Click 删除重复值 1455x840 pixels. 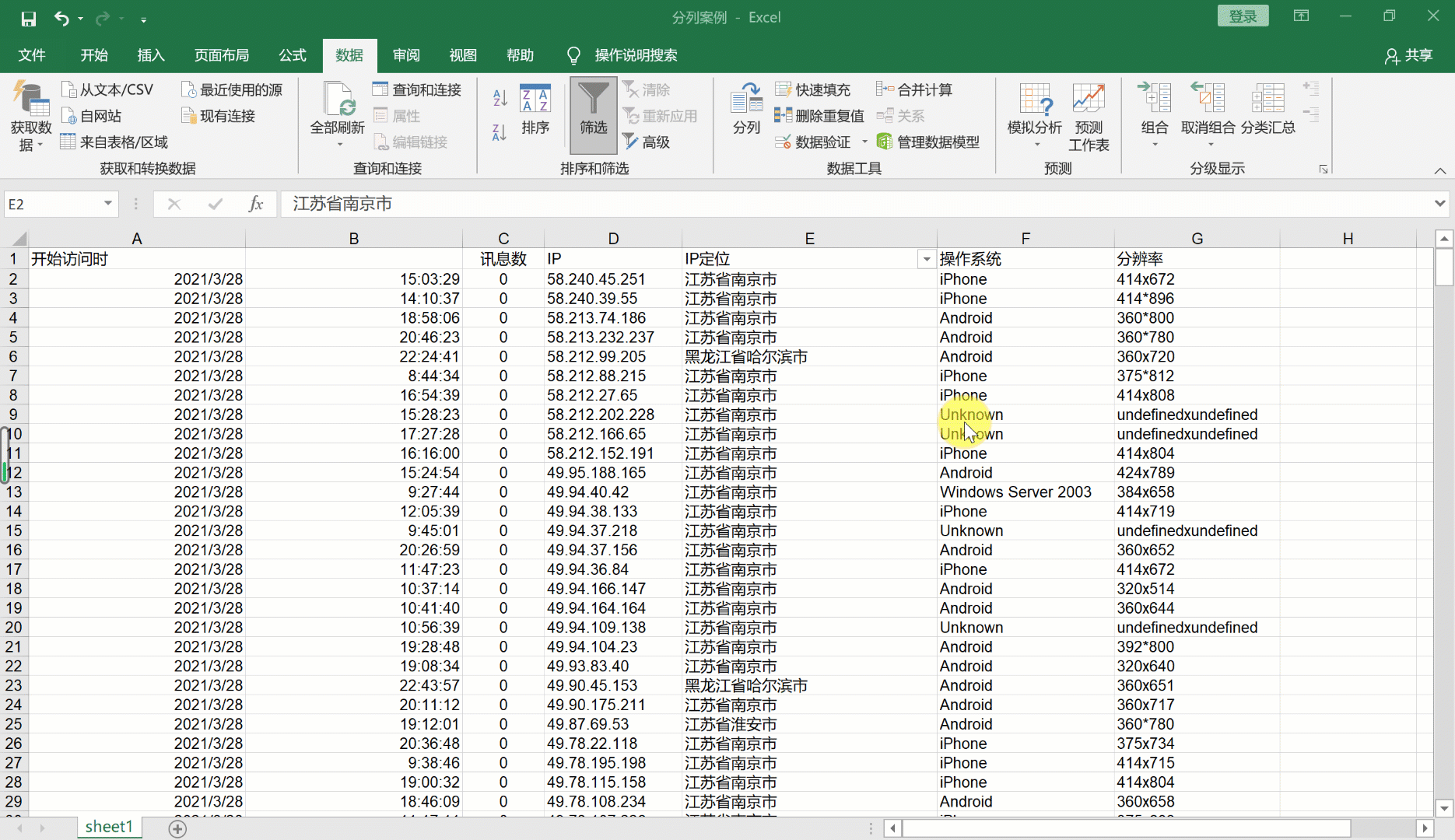click(x=819, y=116)
